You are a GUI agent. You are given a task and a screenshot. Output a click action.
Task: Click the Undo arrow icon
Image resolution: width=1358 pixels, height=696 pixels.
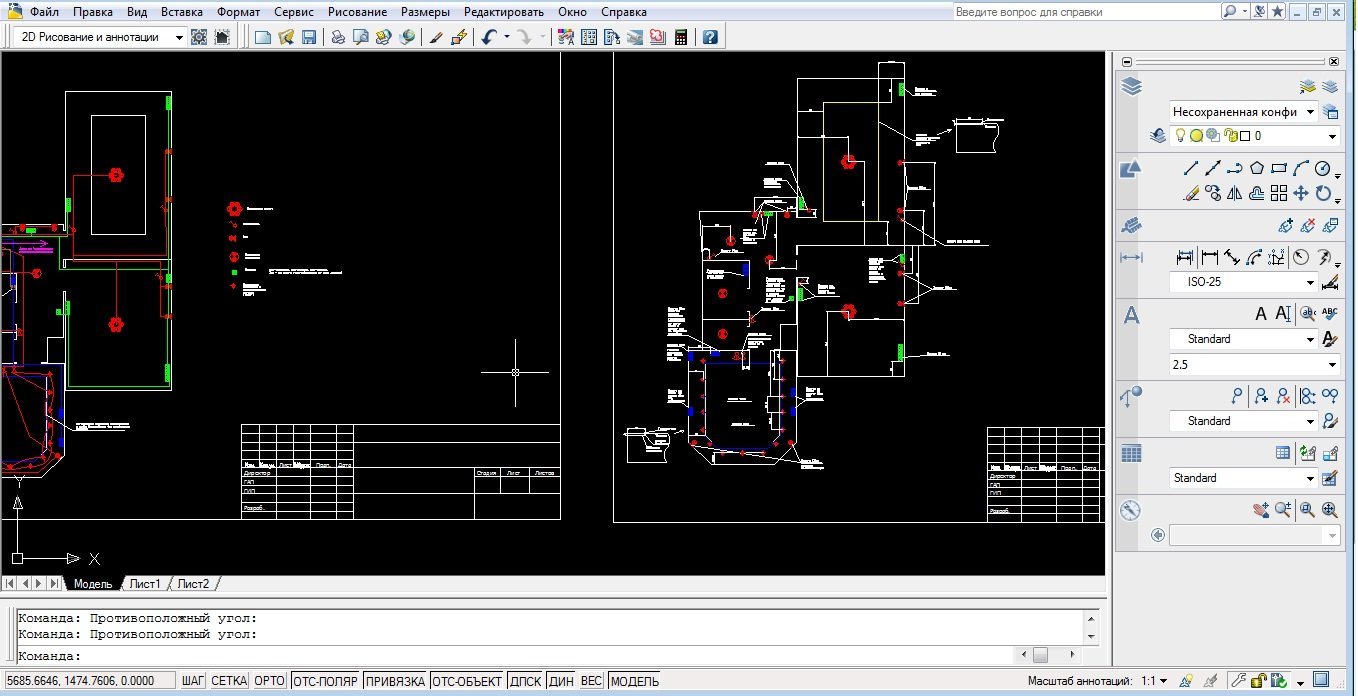pyautogui.click(x=488, y=37)
